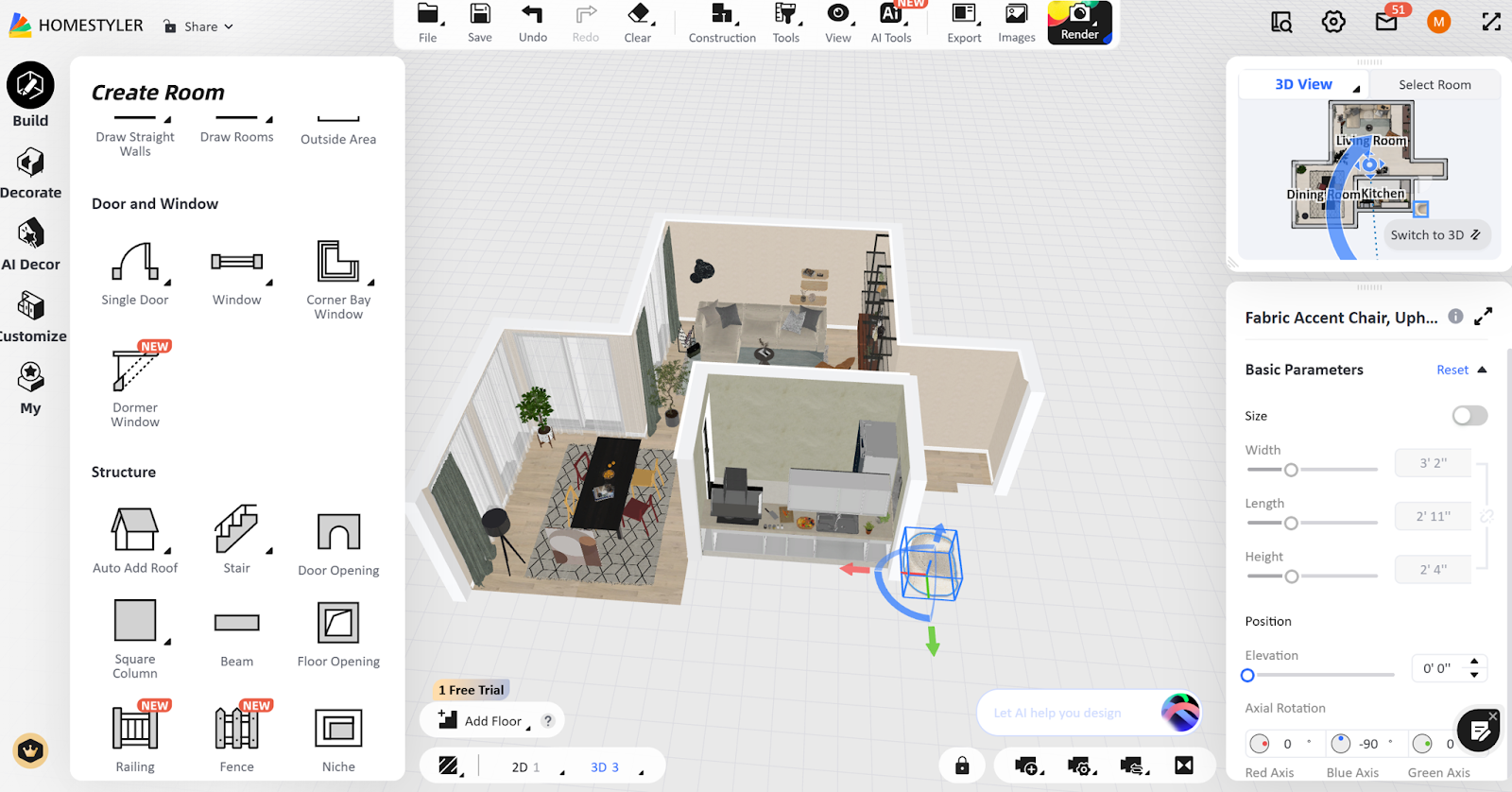The height and width of the screenshot is (792, 1512).
Task: Reset the Basic Parameters
Action: pyautogui.click(x=1452, y=370)
